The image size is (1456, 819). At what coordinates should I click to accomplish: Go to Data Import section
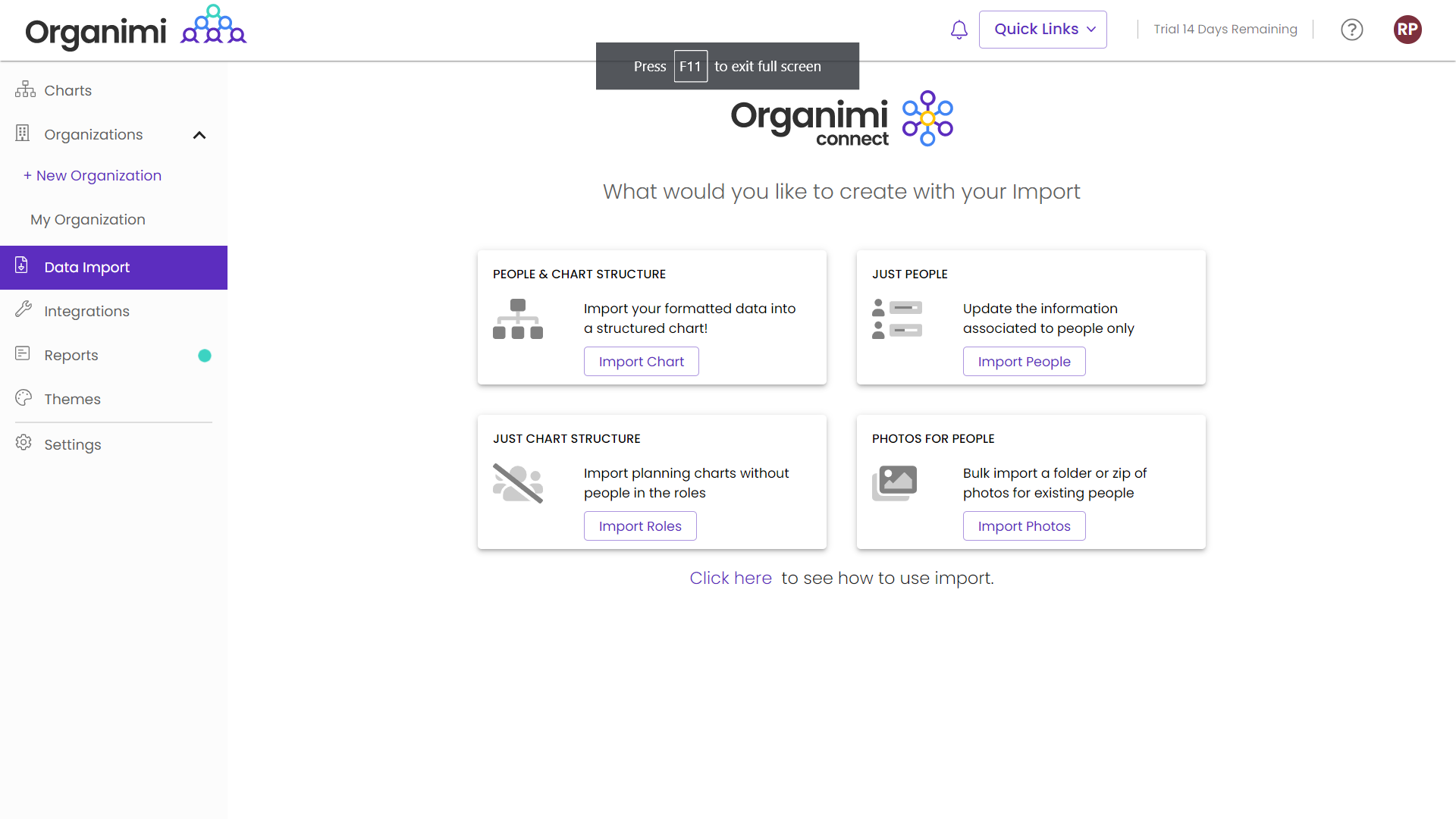click(114, 268)
